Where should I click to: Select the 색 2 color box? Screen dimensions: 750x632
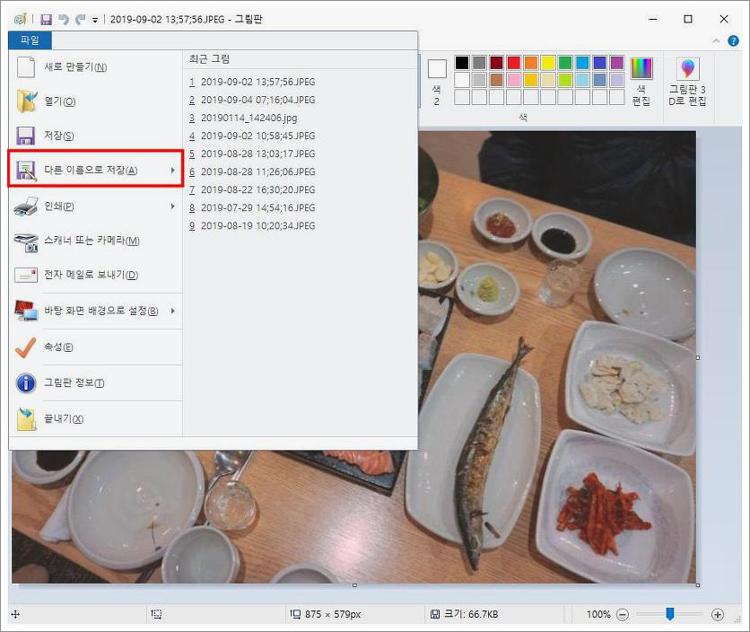point(437,81)
